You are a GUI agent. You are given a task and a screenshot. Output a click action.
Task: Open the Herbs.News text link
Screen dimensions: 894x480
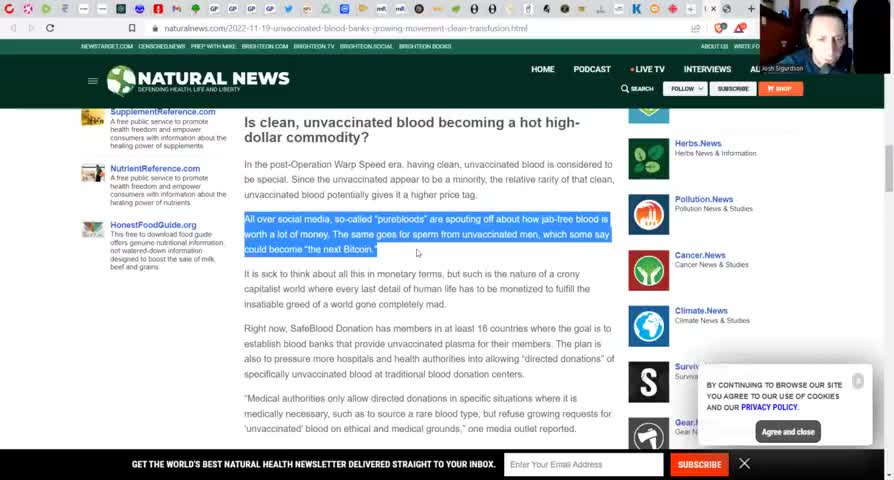(x=698, y=143)
